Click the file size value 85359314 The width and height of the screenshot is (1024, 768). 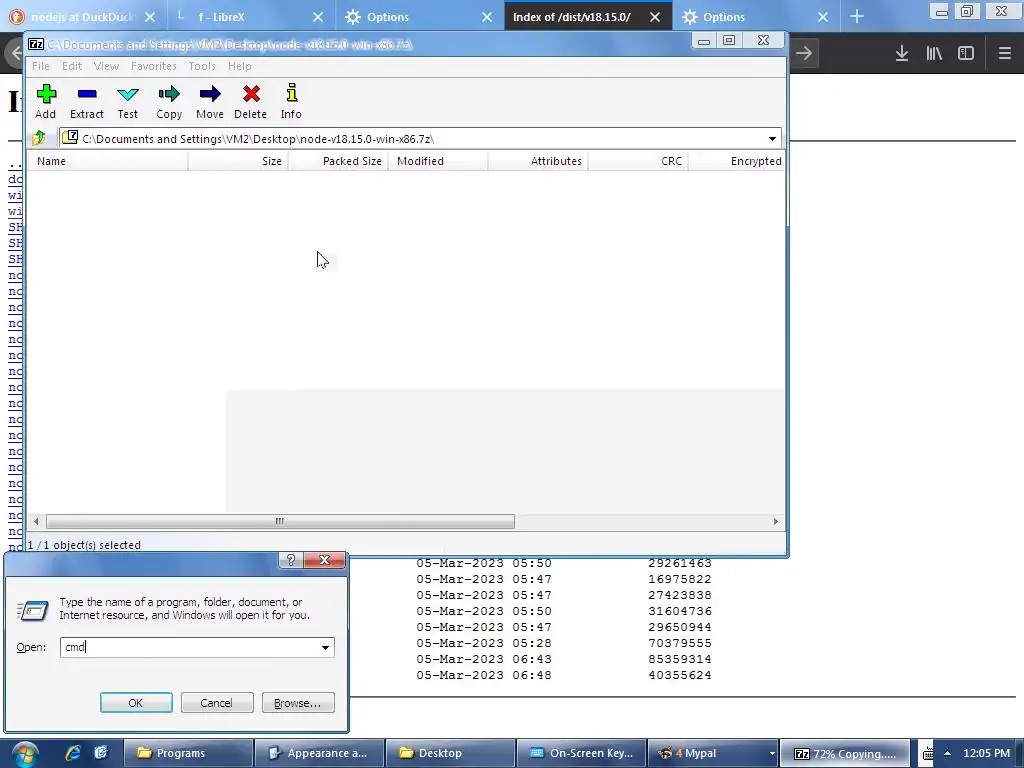pyautogui.click(x=680, y=659)
